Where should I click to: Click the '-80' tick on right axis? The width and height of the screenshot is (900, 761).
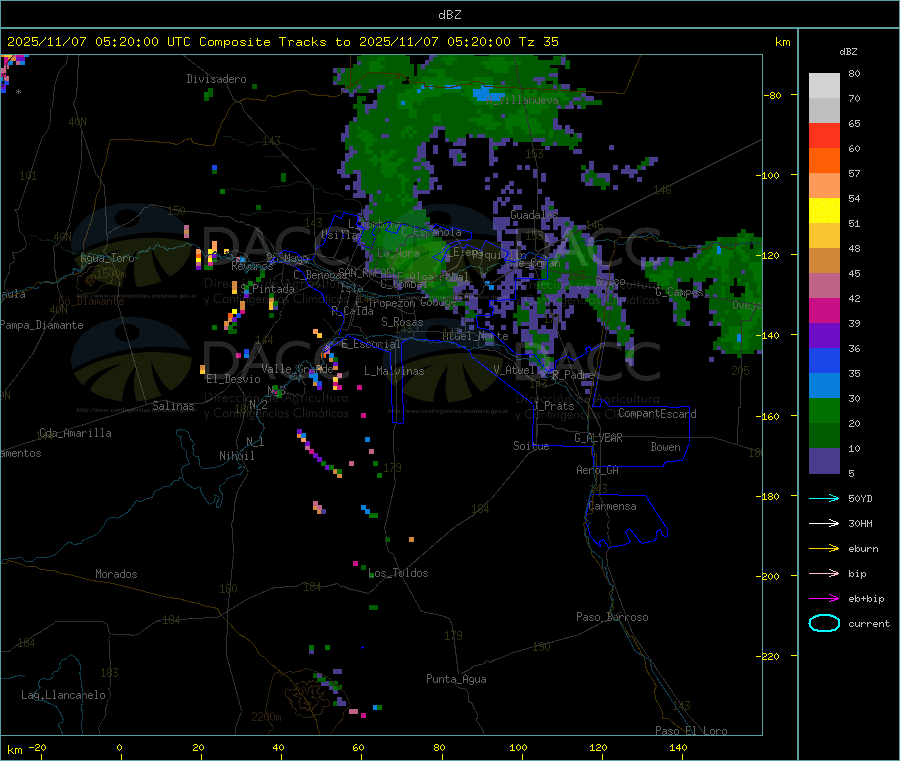pyautogui.click(x=772, y=95)
